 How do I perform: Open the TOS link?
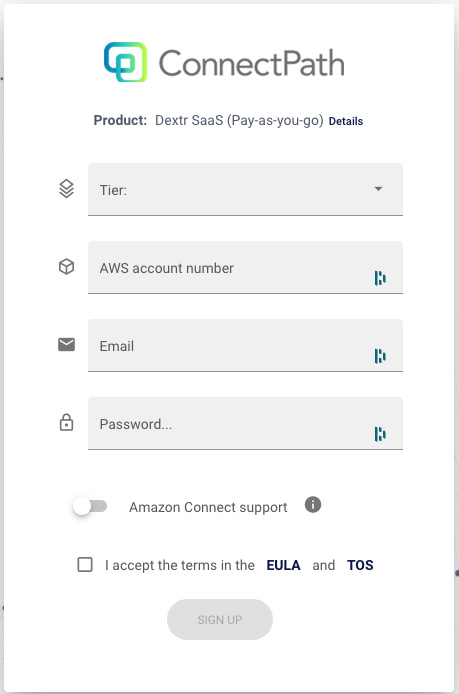coord(360,565)
